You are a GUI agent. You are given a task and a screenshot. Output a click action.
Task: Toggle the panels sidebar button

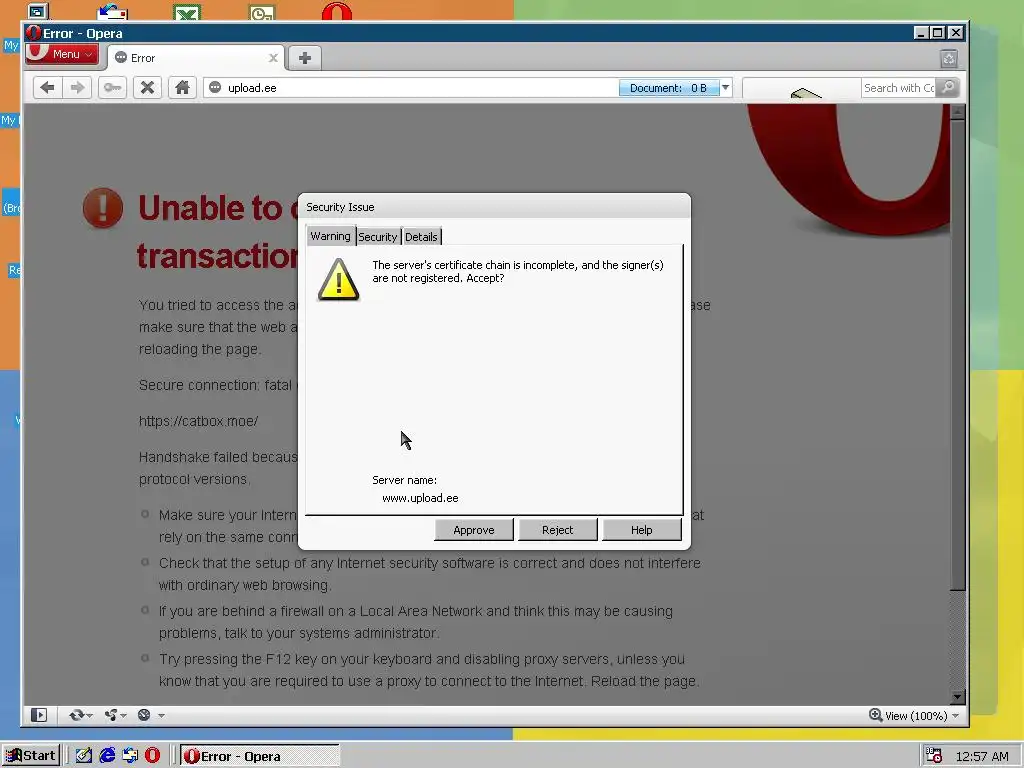[39, 715]
